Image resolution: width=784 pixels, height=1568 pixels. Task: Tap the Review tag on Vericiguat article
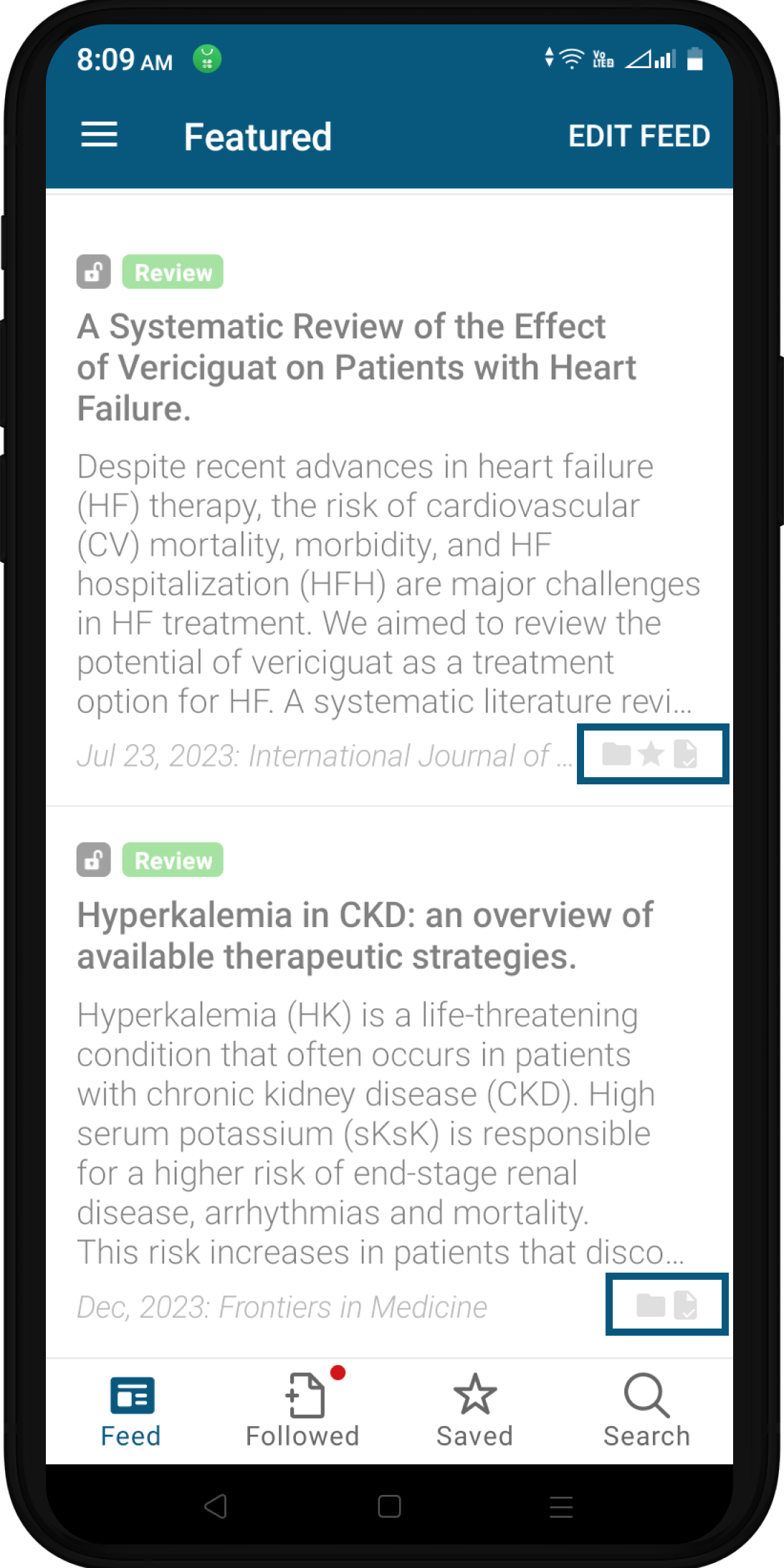tap(173, 272)
